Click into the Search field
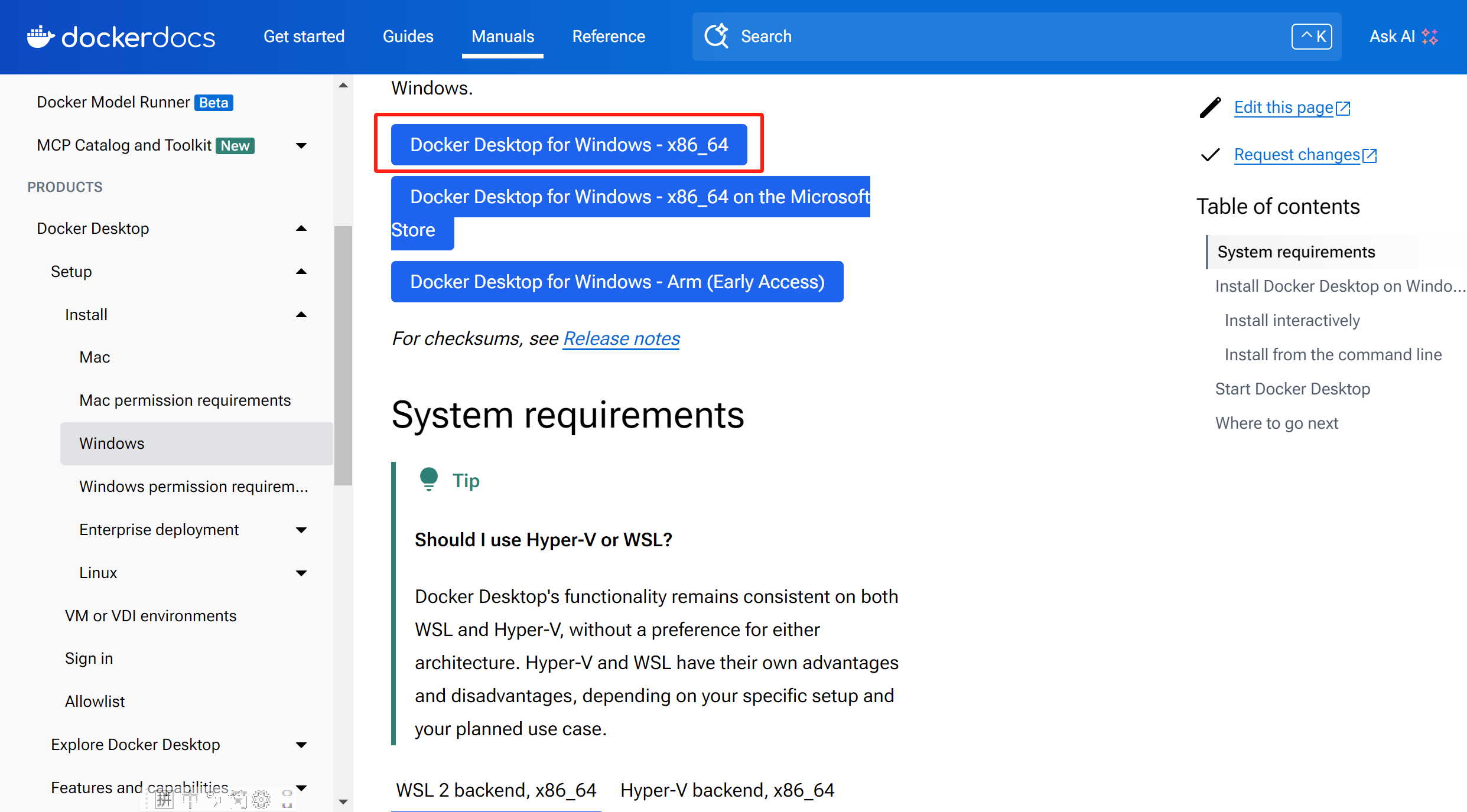 (x=1004, y=37)
